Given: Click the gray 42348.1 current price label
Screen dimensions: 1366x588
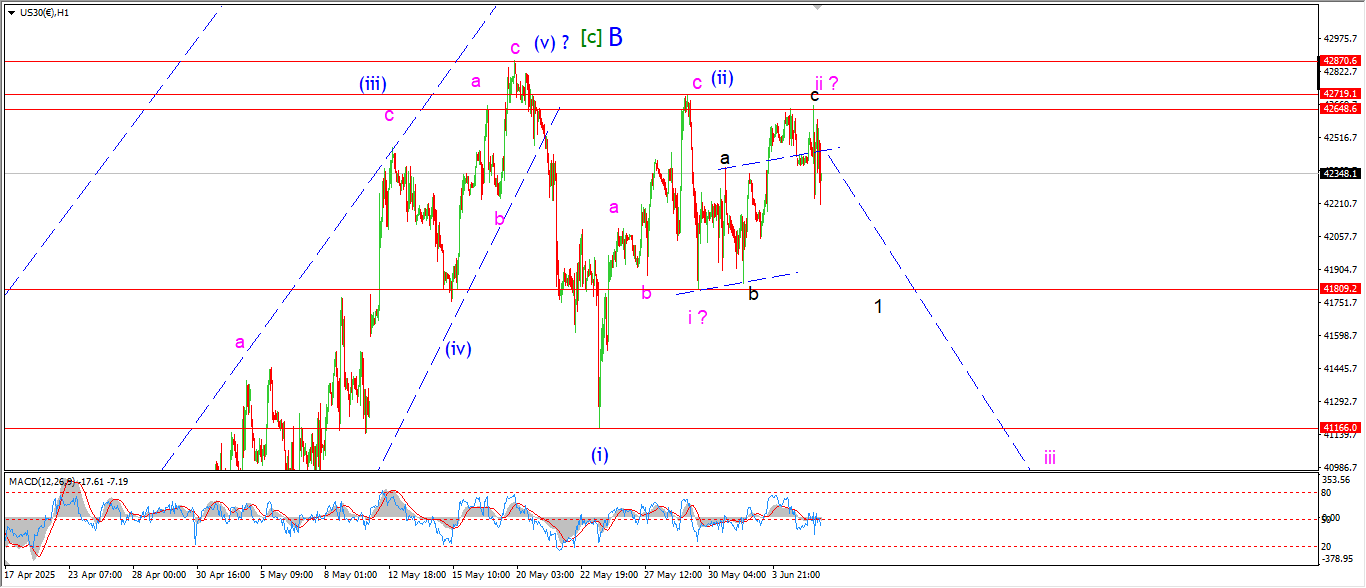Looking at the screenshot, I should point(1340,173).
